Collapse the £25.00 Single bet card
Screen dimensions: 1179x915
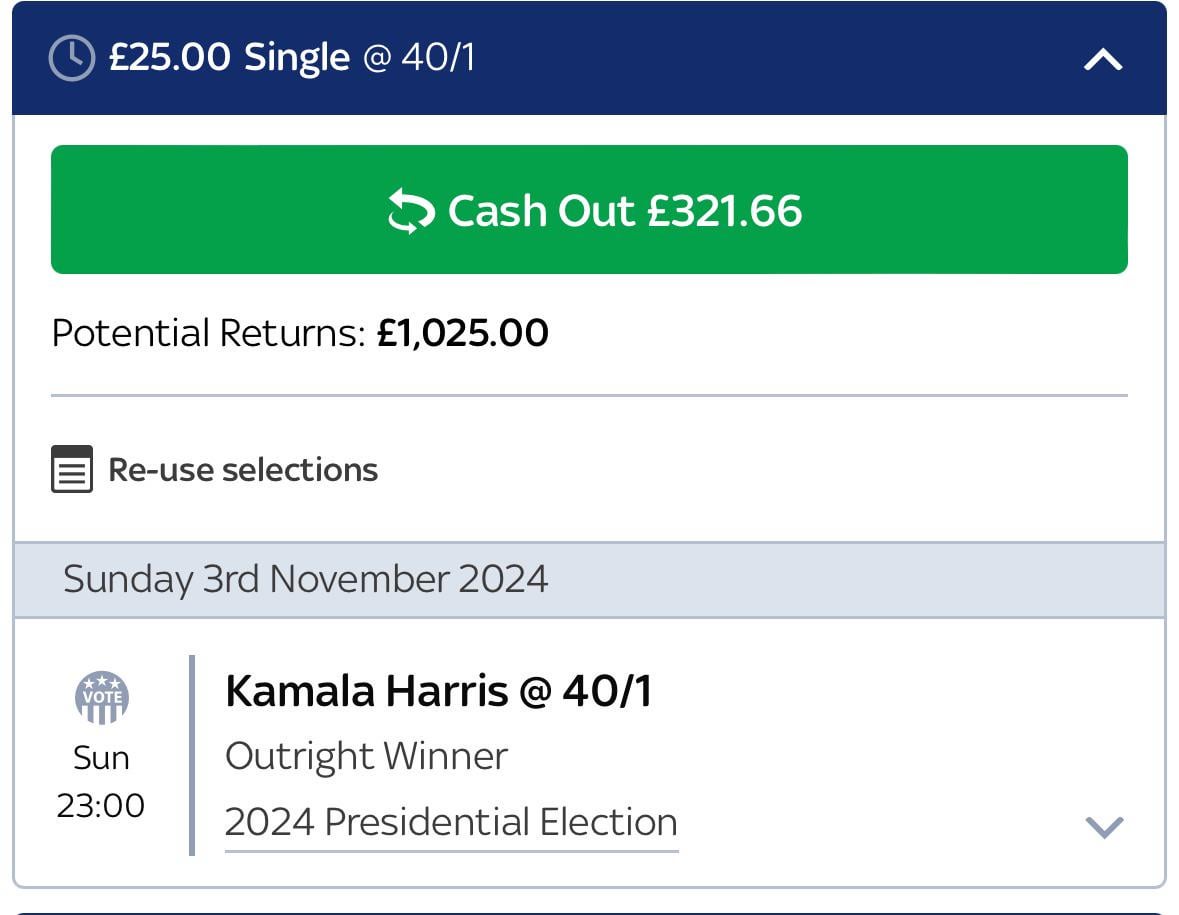coord(1103,60)
